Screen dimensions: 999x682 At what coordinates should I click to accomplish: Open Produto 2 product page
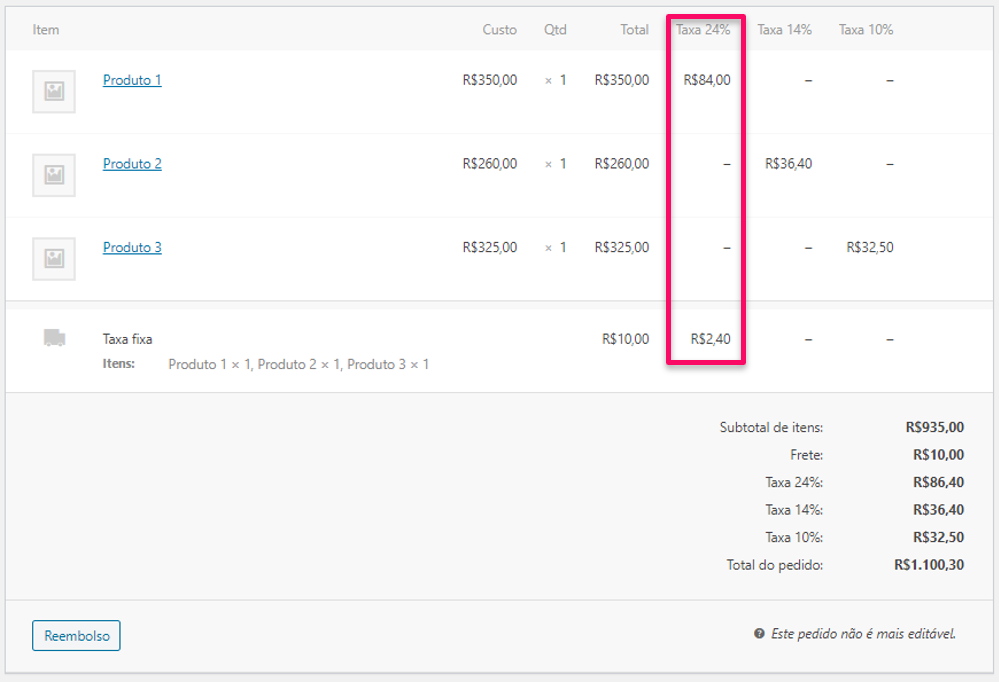click(x=132, y=163)
